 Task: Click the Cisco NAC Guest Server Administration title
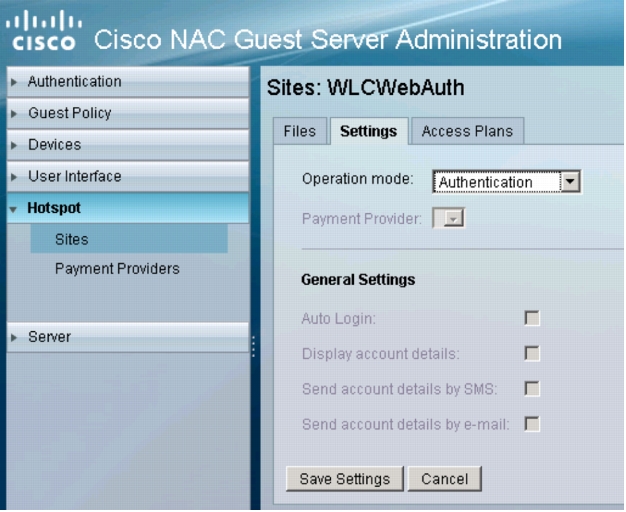pos(328,40)
